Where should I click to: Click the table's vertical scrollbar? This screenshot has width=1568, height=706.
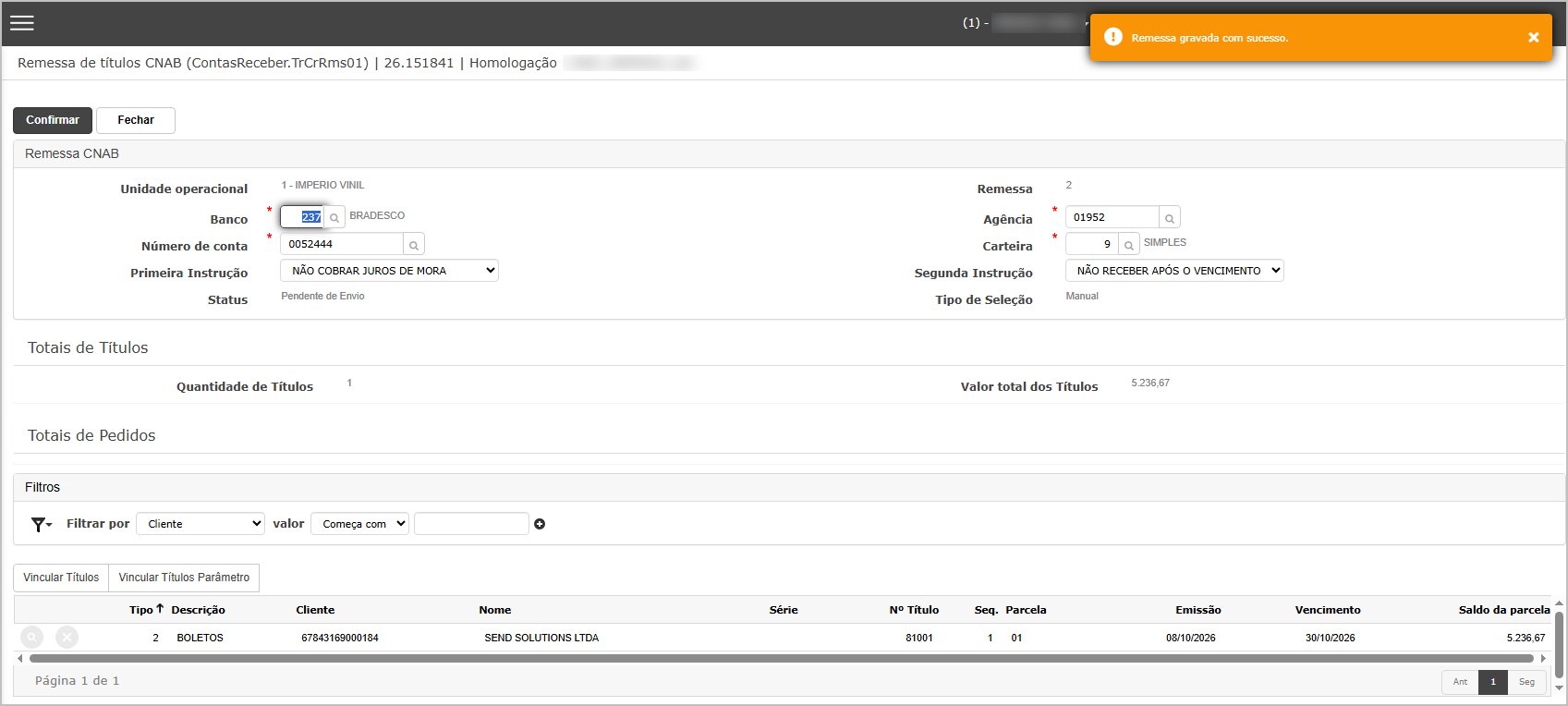(x=1560, y=643)
